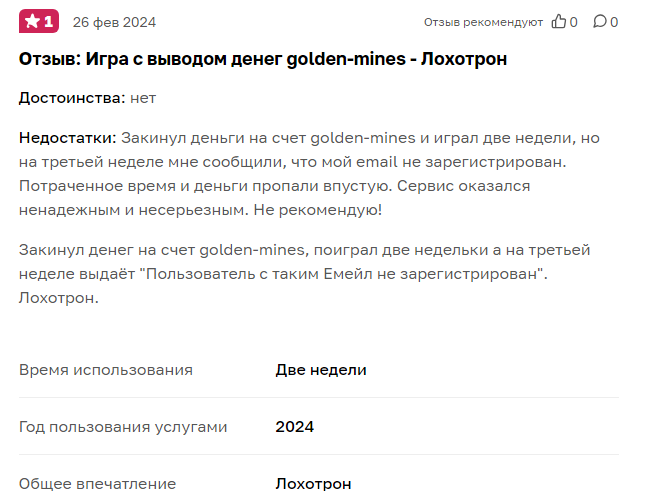Open comments via the speech bubble icon
Image resolution: width=655 pixels, height=491 pixels.
[x=599, y=21]
